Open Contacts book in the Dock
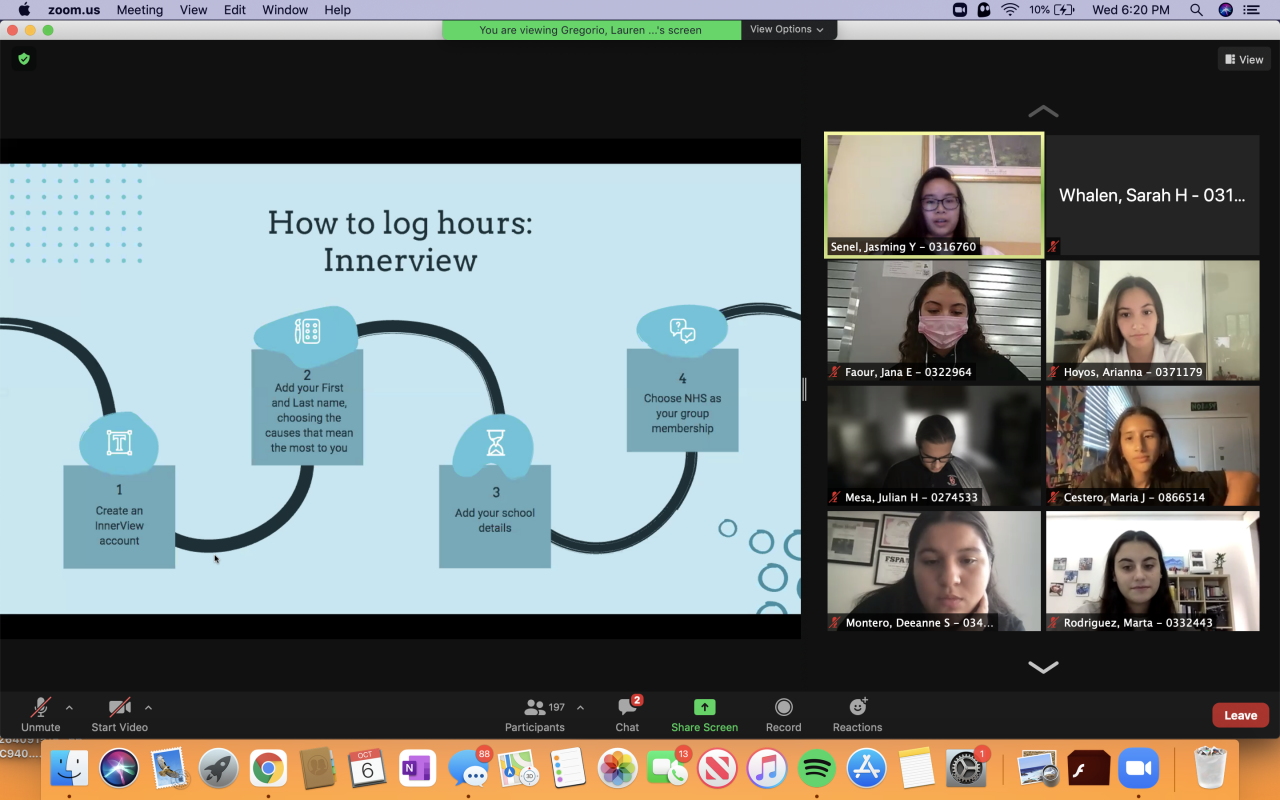 317,768
